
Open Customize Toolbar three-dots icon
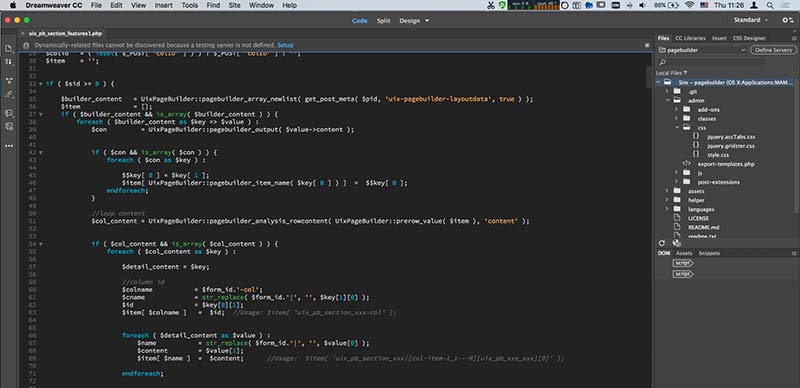[9, 146]
